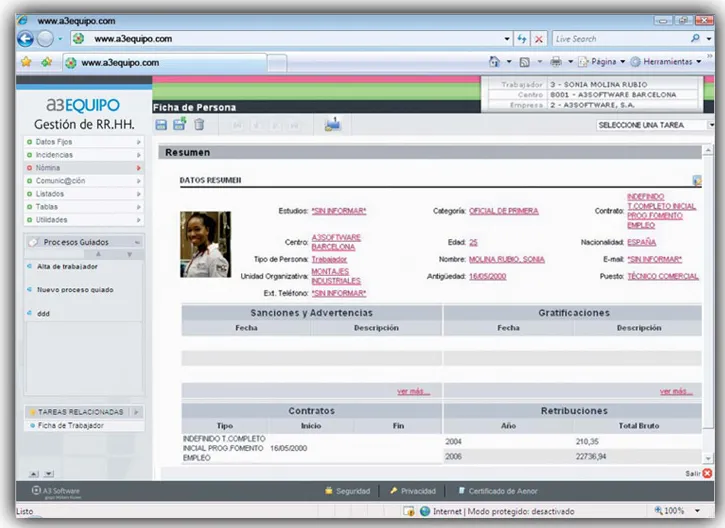Start the Alta de trabajador guided process

(x=68, y=266)
